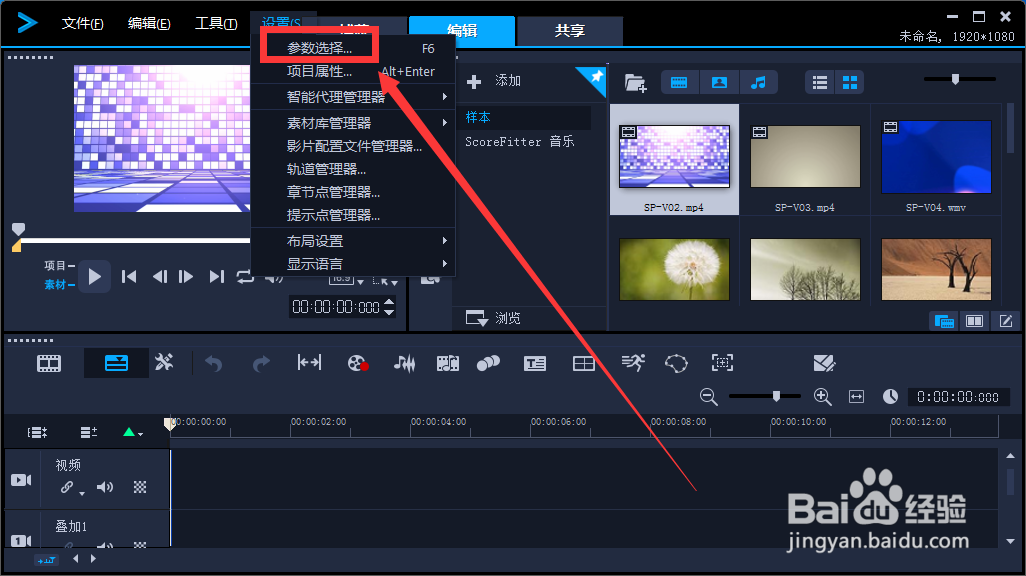The width and height of the screenshot is (1026, 576).
Task: Step to next frame
Action: tap(186, 277)
